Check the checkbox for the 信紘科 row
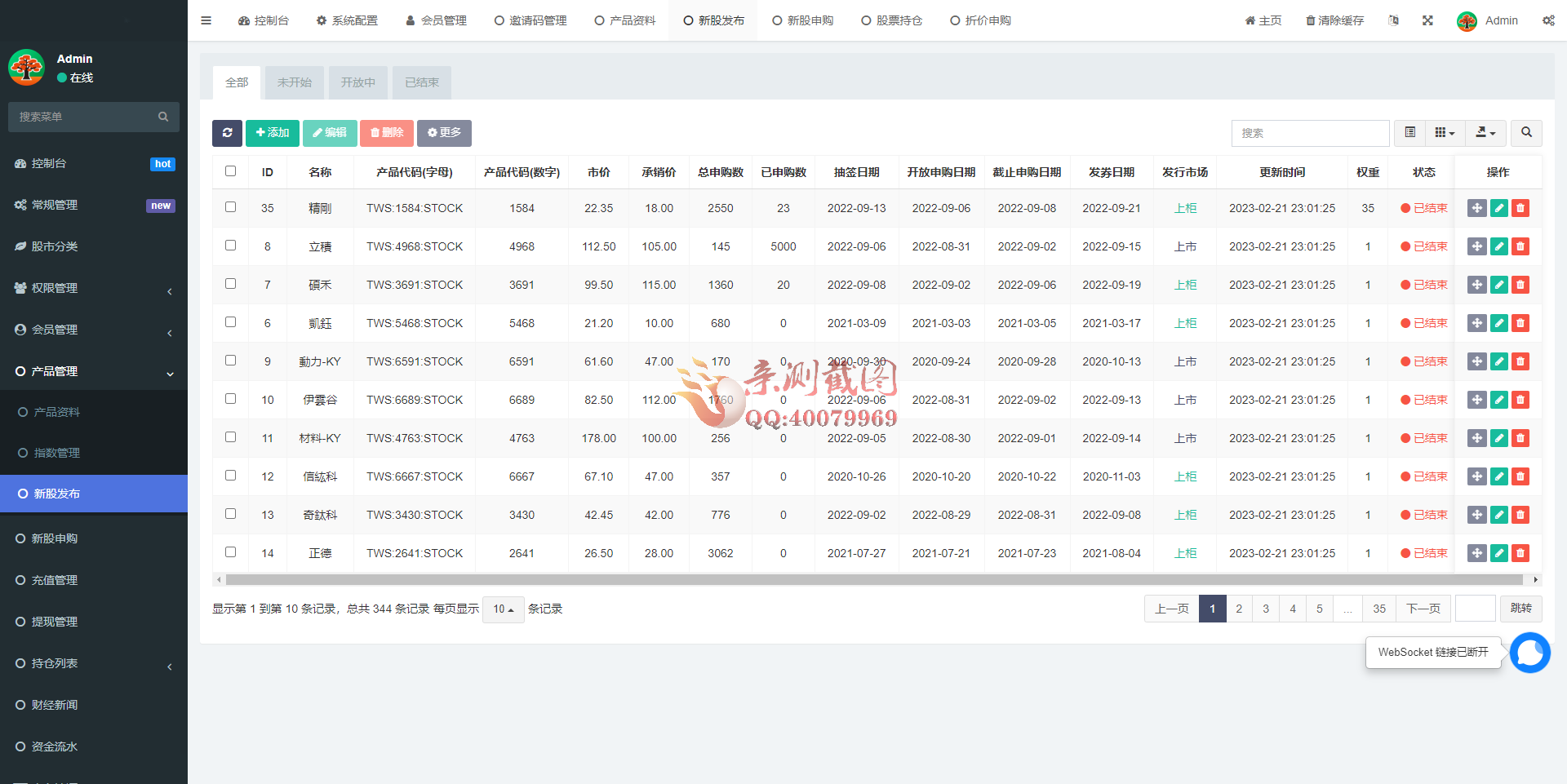 pyautogui.click(x=230, y=475)
